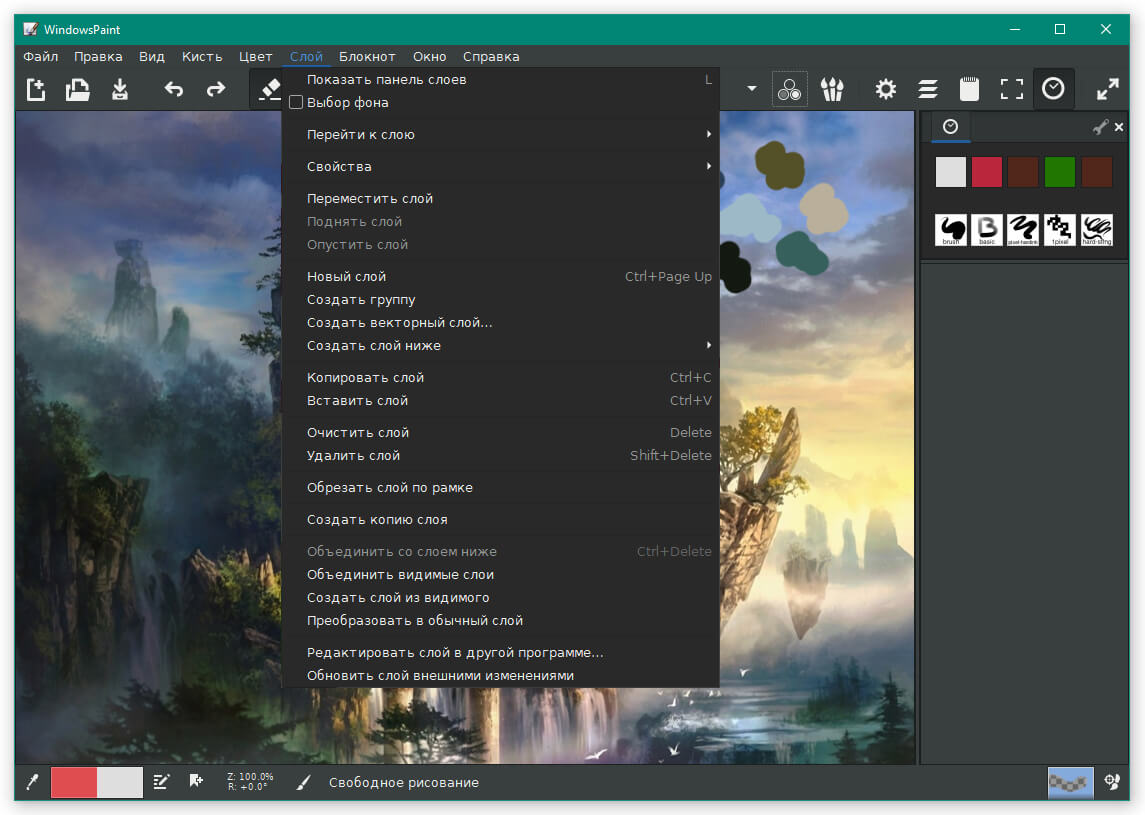The width and height of the screenshot is (1145, 815).
Task: Select the Eraser tool in the toolbar
Action: coord(269,90)
